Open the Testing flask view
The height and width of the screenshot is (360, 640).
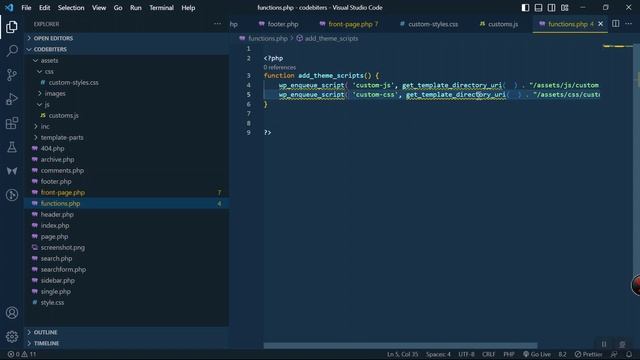(x=12, y=147)
